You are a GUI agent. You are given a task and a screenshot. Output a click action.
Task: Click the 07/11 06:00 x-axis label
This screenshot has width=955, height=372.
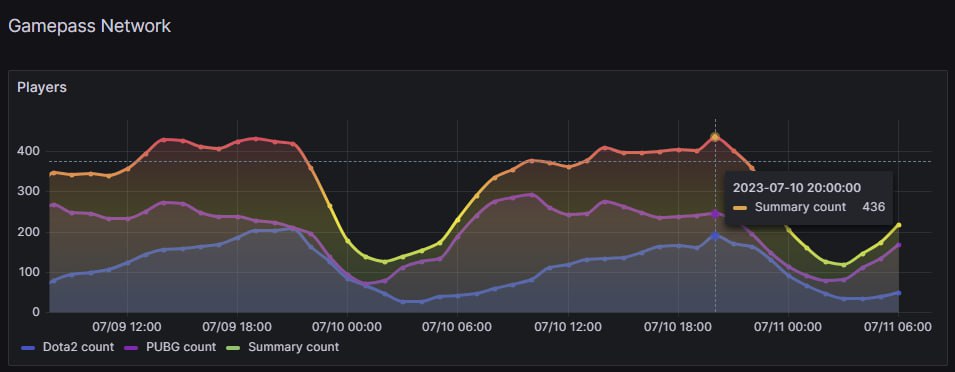pyautogui.click(x=898, y=327)
